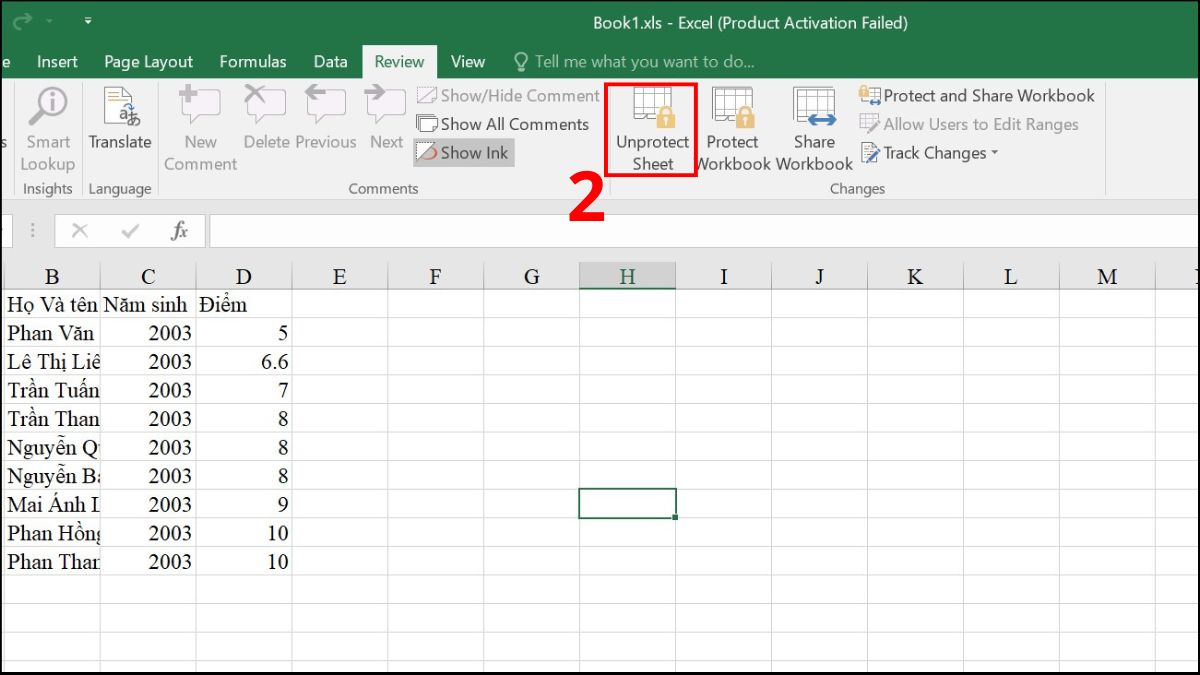
Task: Switch to the Formulas tab
Action: click(253, 61)
